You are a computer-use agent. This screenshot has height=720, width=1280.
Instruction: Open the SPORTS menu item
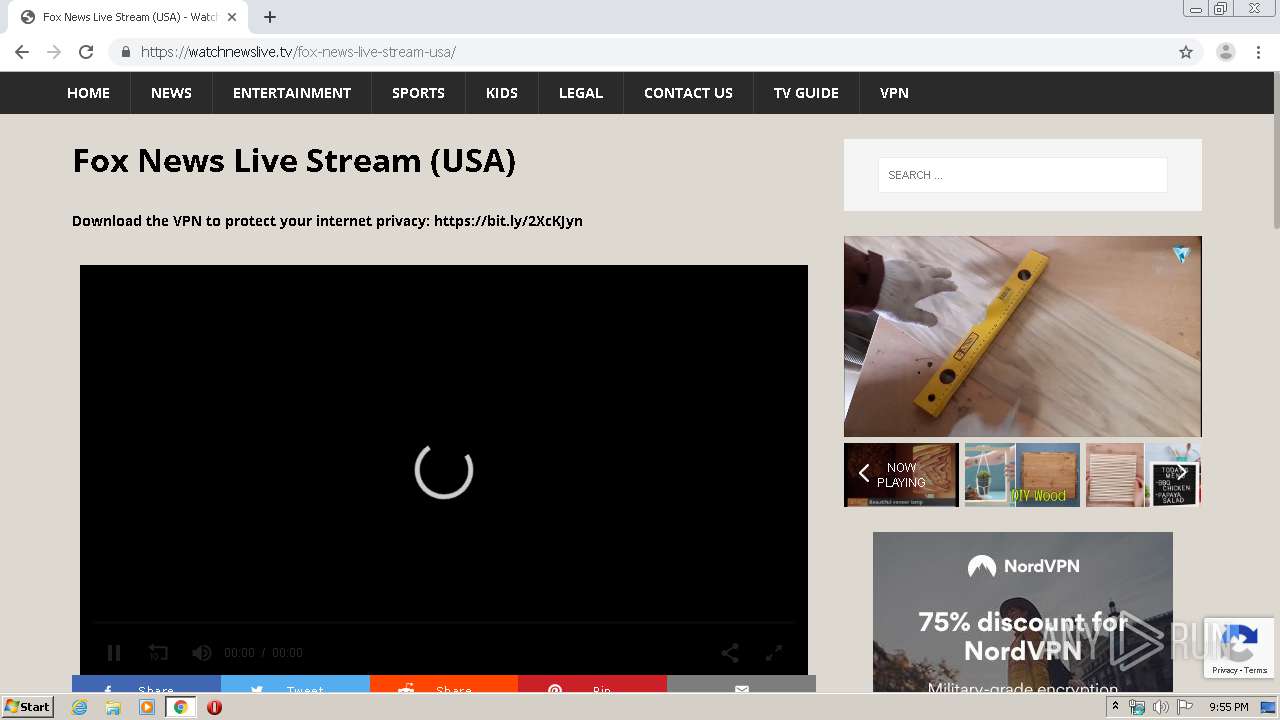pyautogui.click(x=418, y=93)
